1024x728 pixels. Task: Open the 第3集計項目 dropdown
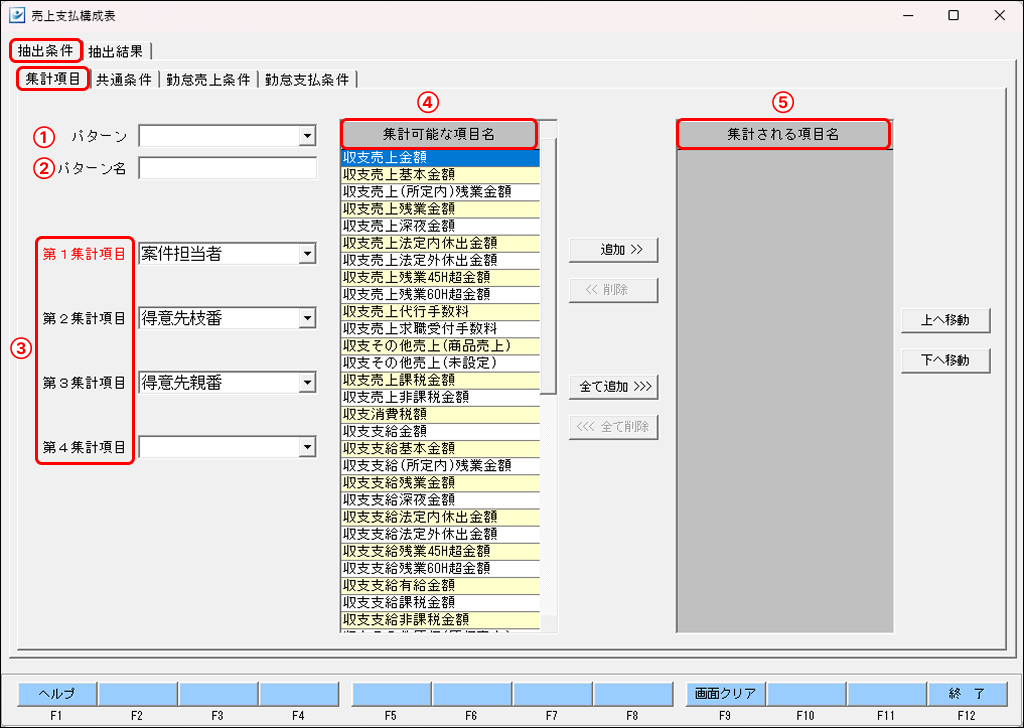(307, 383)
